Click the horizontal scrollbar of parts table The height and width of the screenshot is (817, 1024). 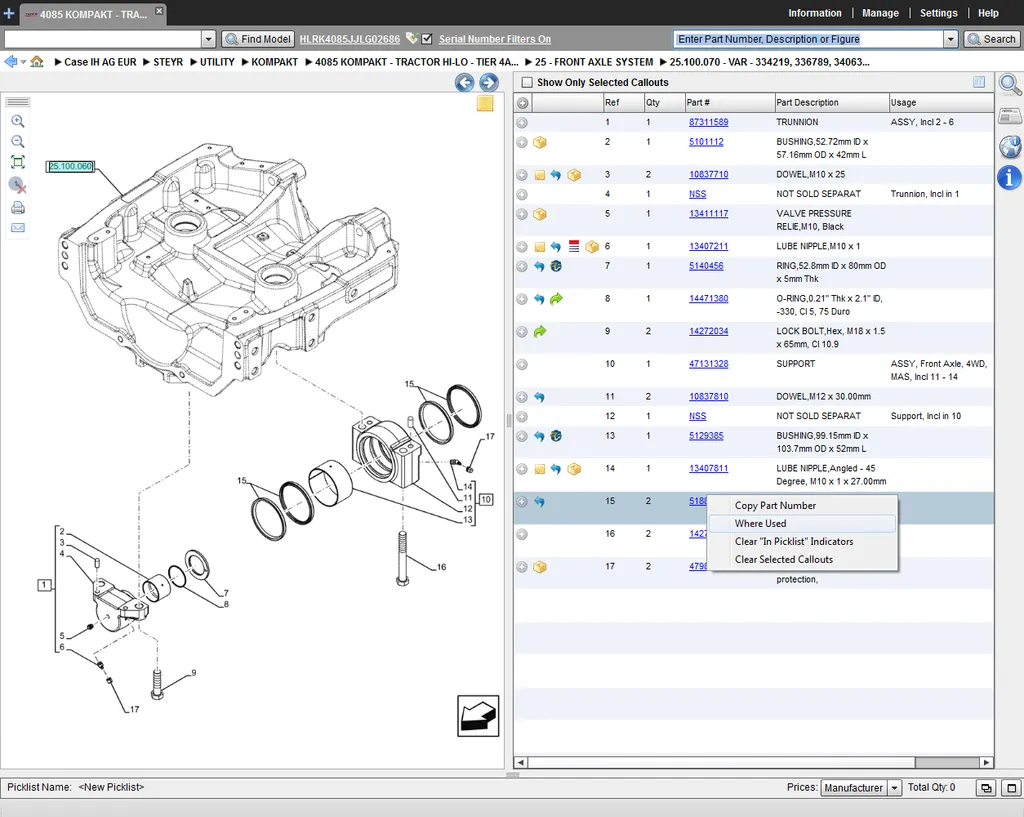(x=754, y=762)
